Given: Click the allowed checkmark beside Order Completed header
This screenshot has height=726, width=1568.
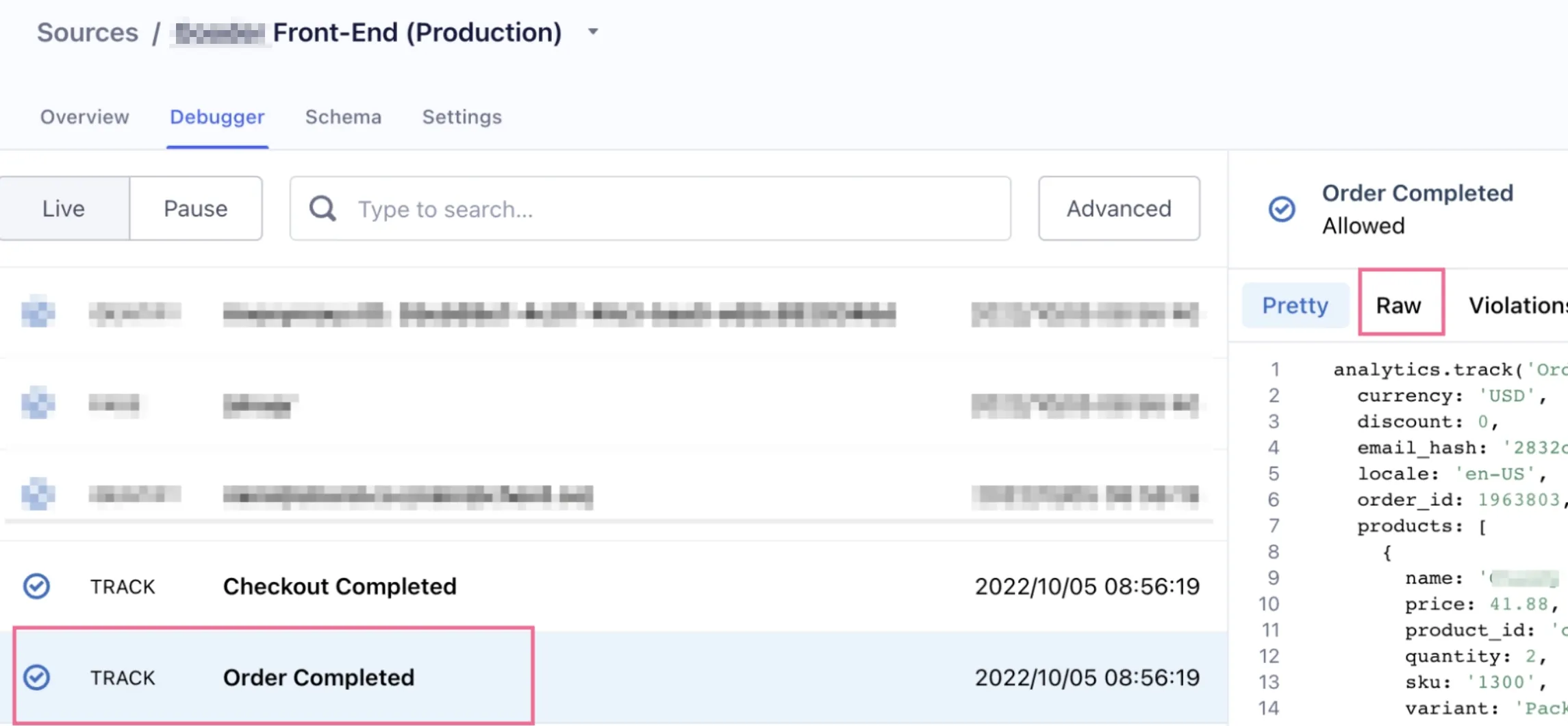Looking at the screenshot, I should click(x=1281, y=209).
